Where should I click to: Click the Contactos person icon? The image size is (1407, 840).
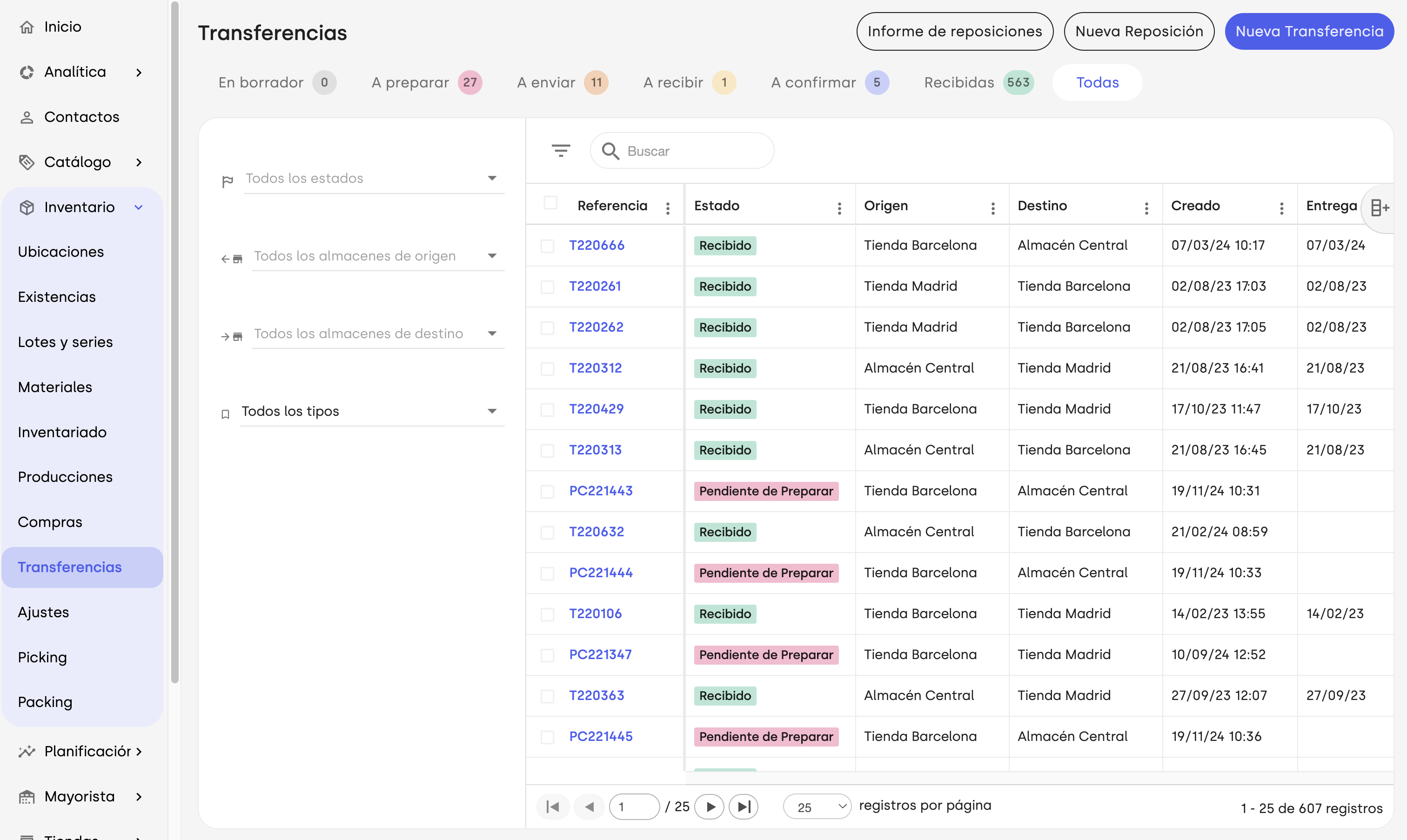point(27,117)
